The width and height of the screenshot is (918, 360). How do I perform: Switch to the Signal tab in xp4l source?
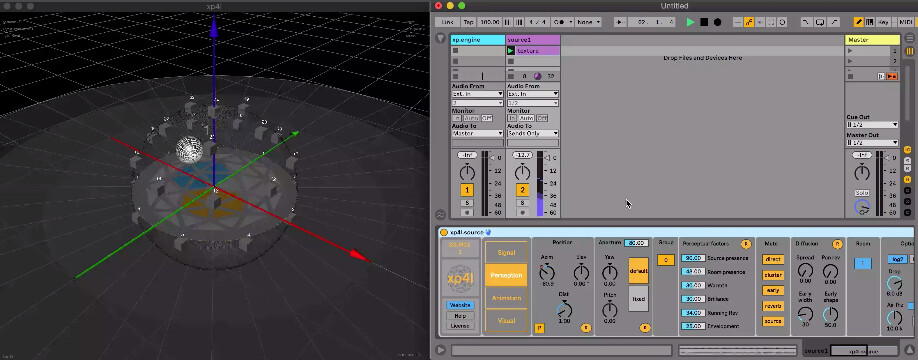click(506, 253)
